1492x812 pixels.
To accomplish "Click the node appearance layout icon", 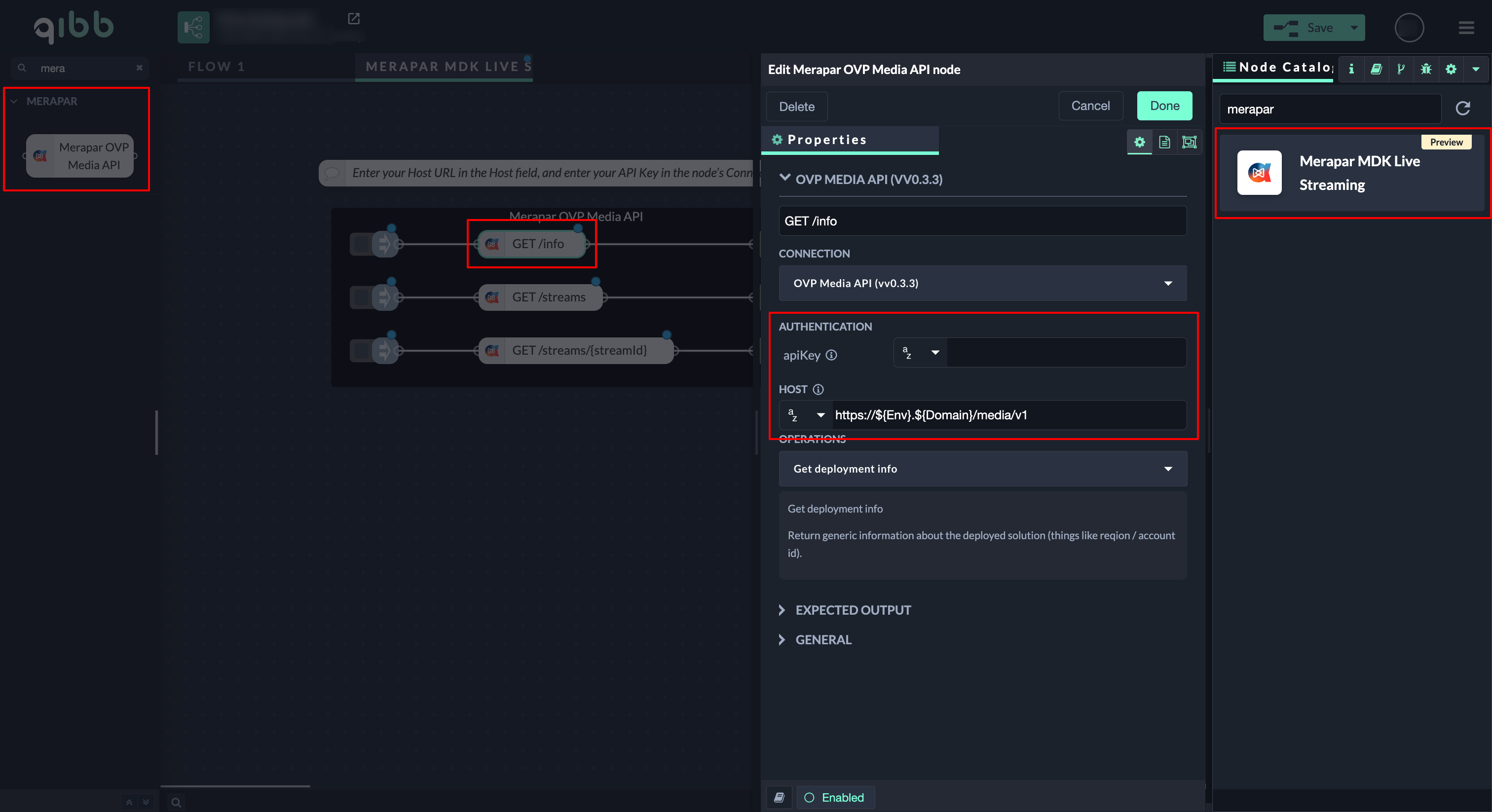I will click(x=1189, y=142).
